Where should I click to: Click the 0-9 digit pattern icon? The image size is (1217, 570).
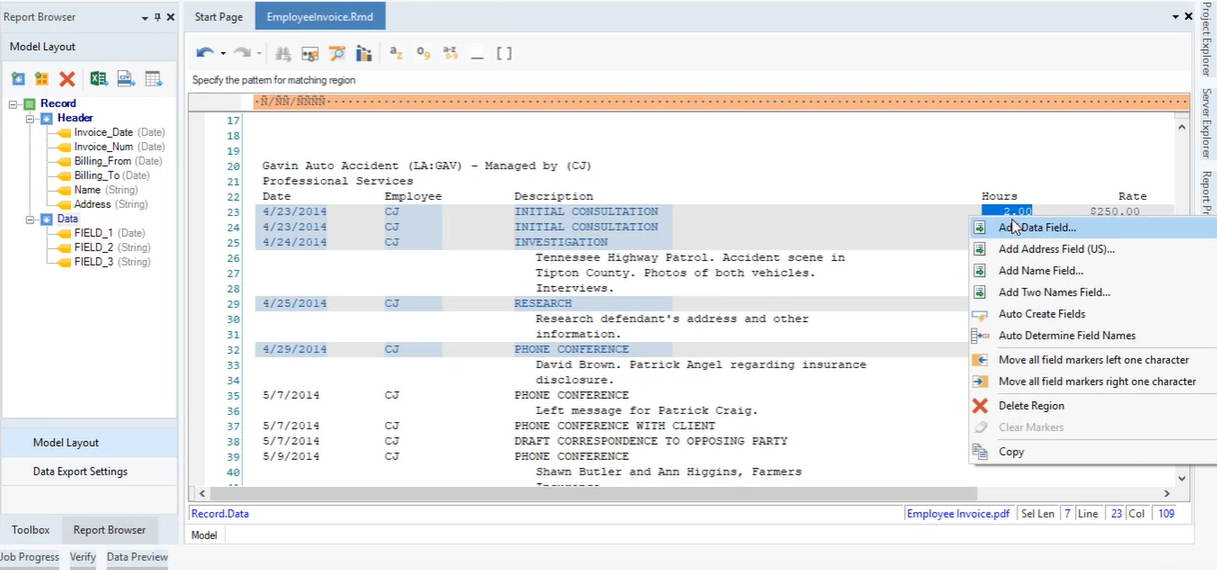pyautogui.click(x=423, y=54)
